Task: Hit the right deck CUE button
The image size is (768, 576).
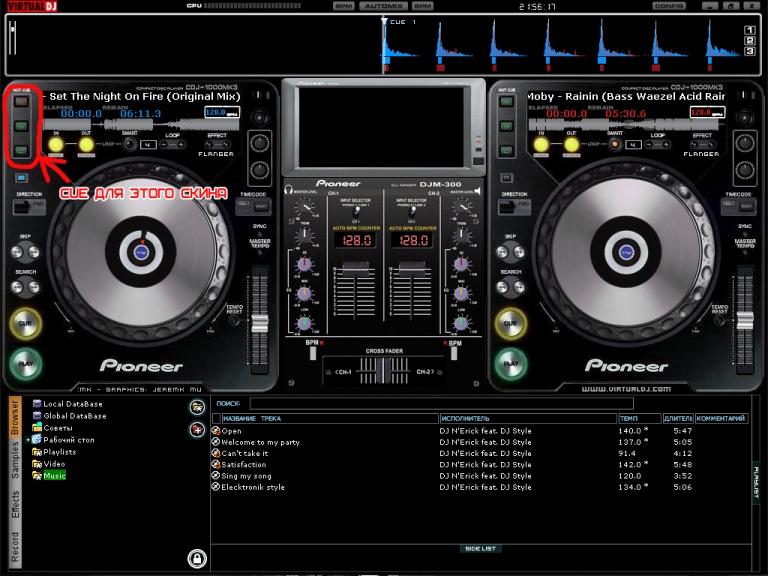Action: tap(511, 323)
